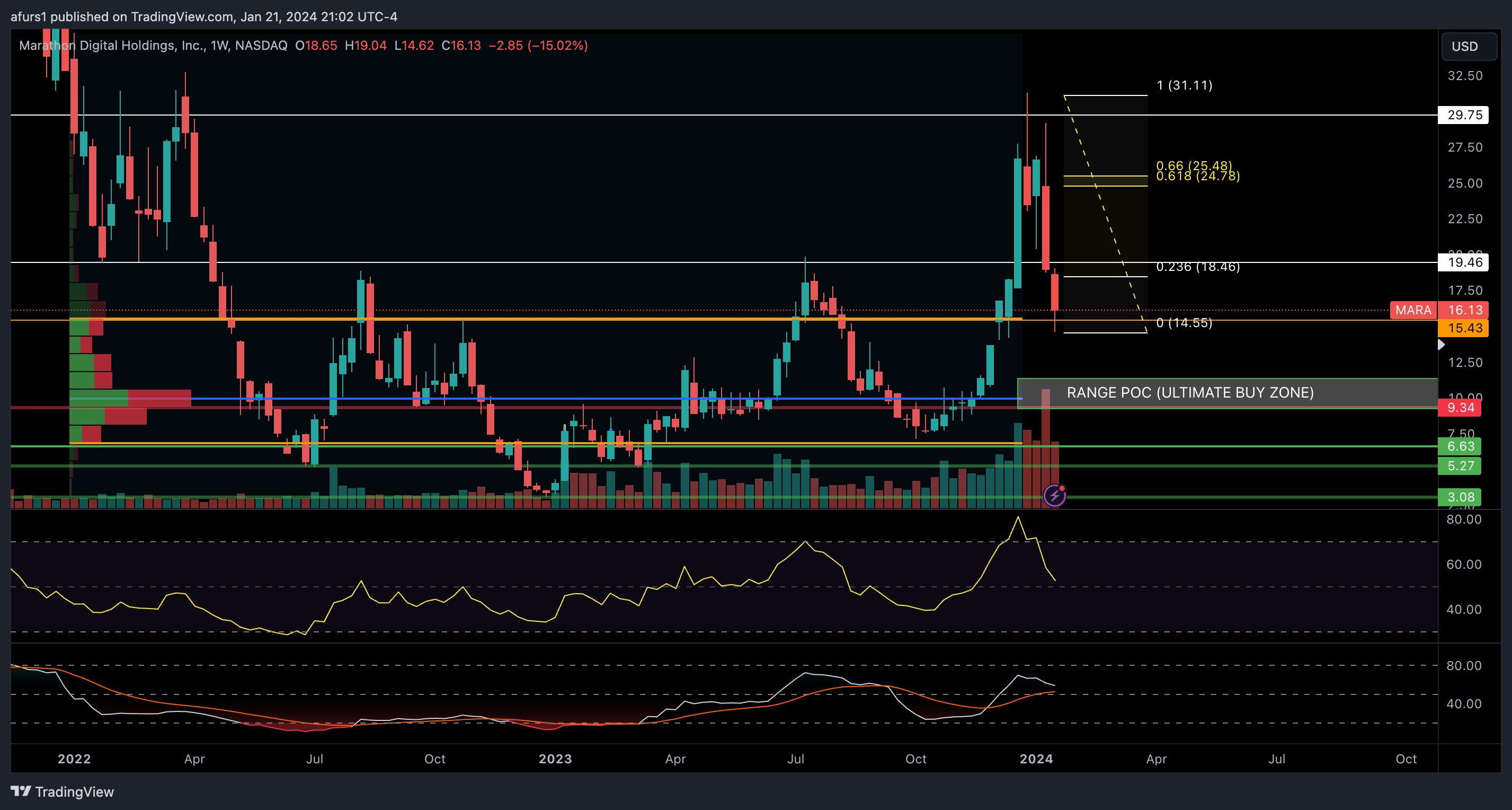Image resolution: width=1512 pixels, height=810 pixels.
Task: Click the 9.34 red price label
Action: 1459,408
